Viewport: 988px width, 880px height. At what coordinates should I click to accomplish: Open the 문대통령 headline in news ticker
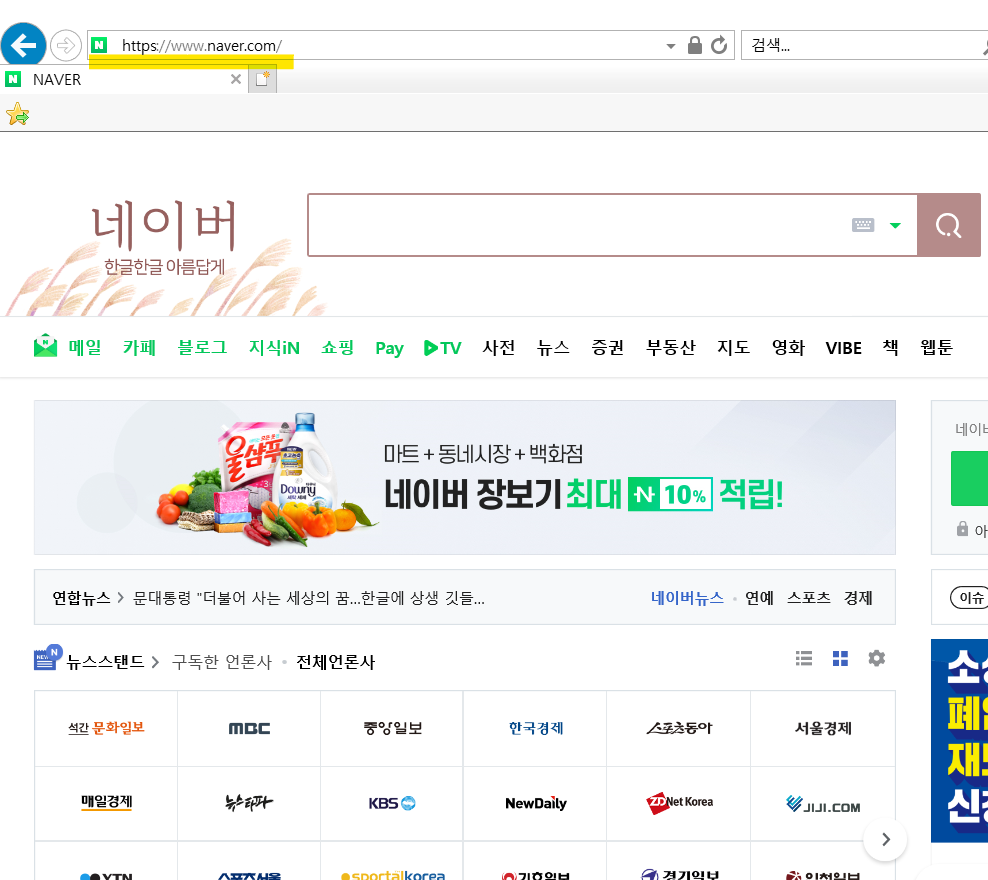tap(309, 598)
